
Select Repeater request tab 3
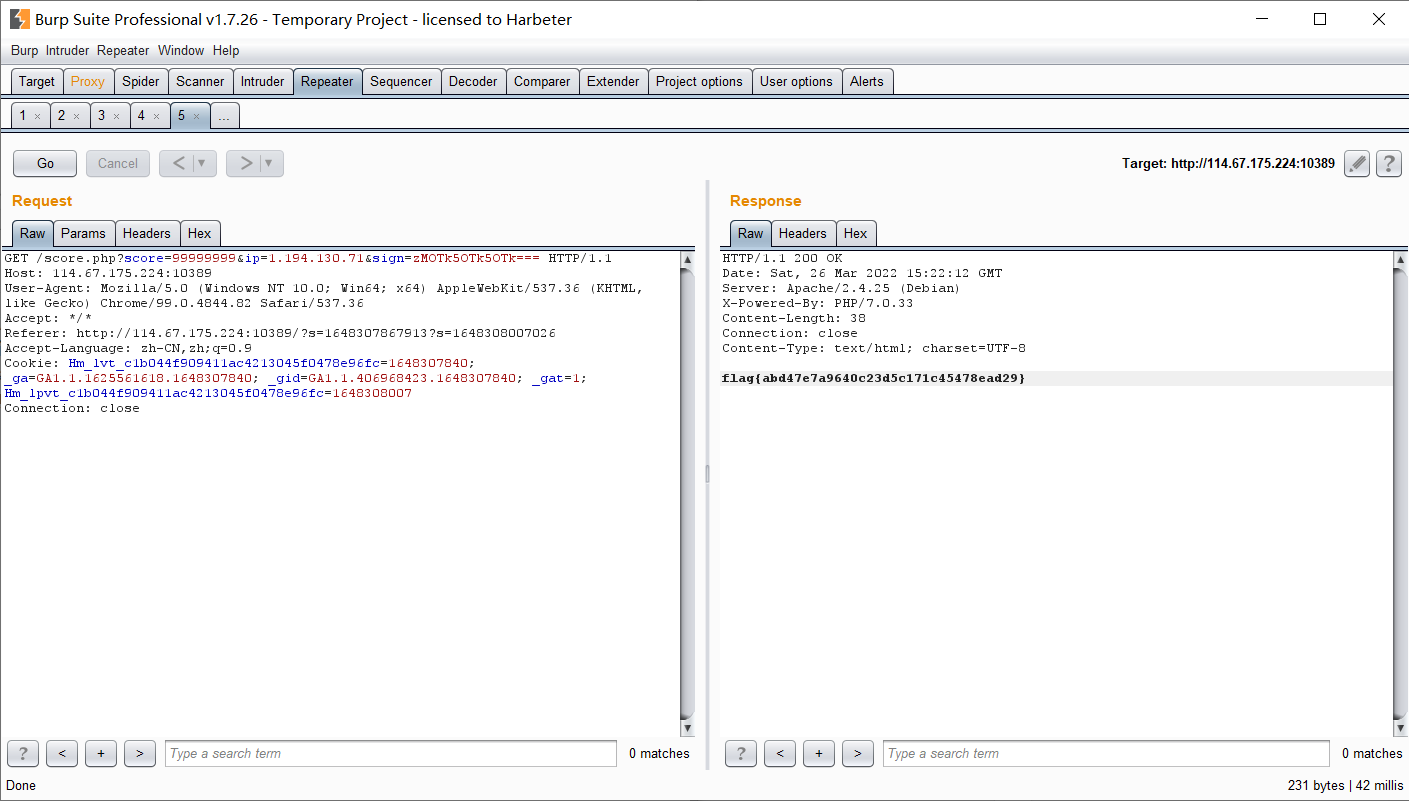pyautogui.click(x=101, y=116)
